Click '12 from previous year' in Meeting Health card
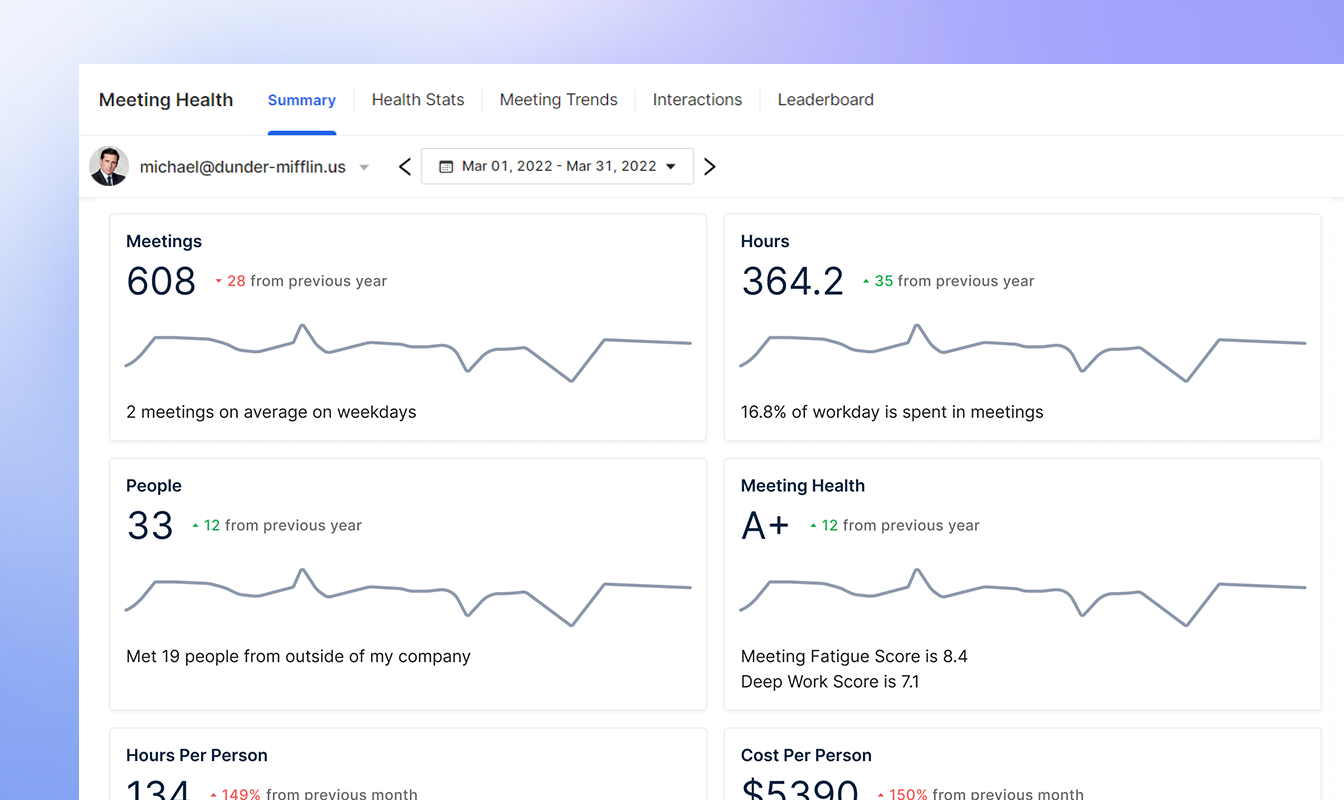The image size is (1344, 800). coord(900,525)
